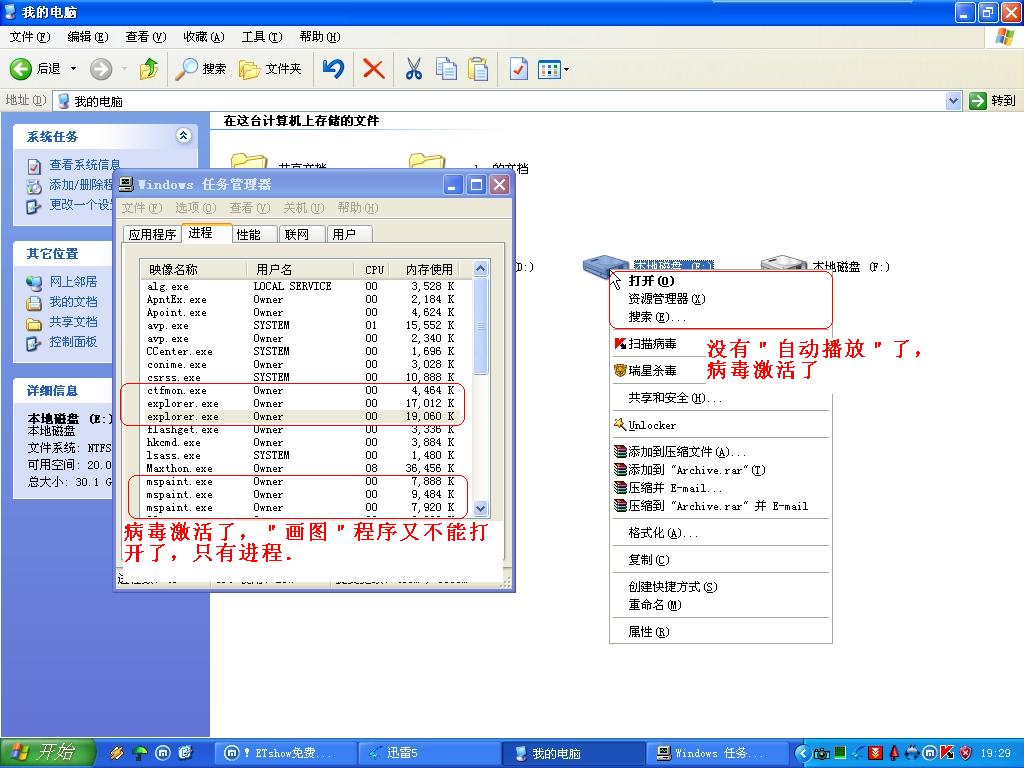Open the View (查看) menu in My Computer

point(145,37)
